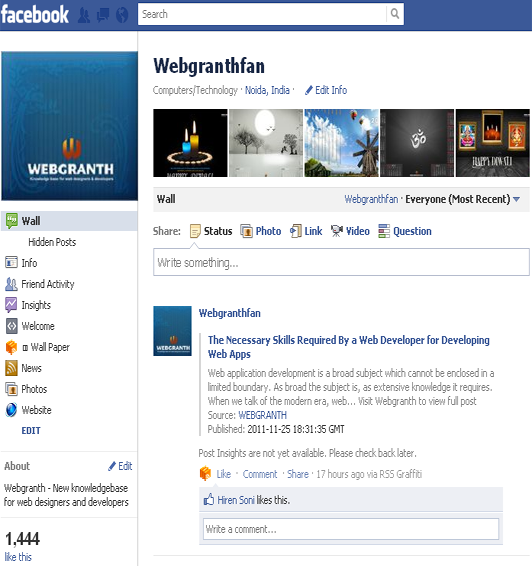This screenshot has width=532, height=566.
Task: Click the pencil icon beside Edit Info
Action: coord(309,90)
